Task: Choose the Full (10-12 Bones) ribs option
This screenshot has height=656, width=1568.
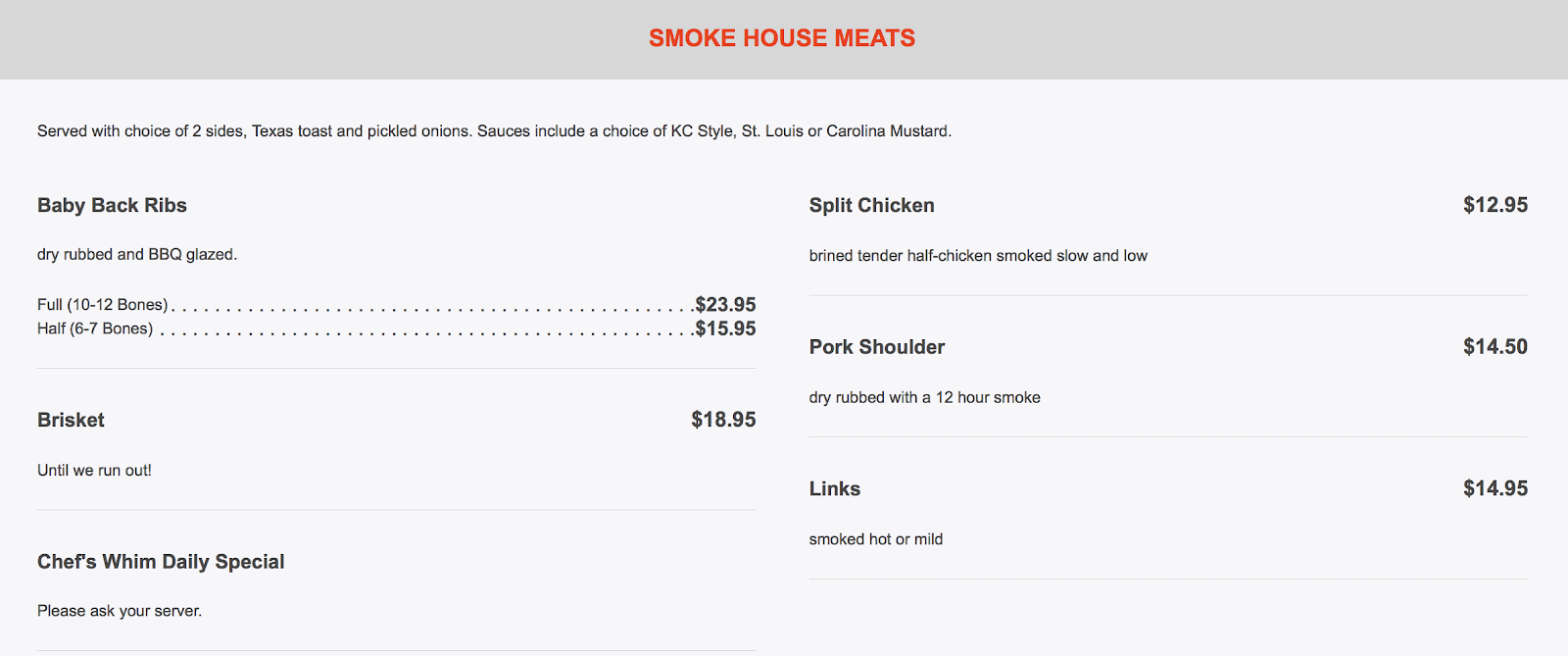Action: [103, 305]
